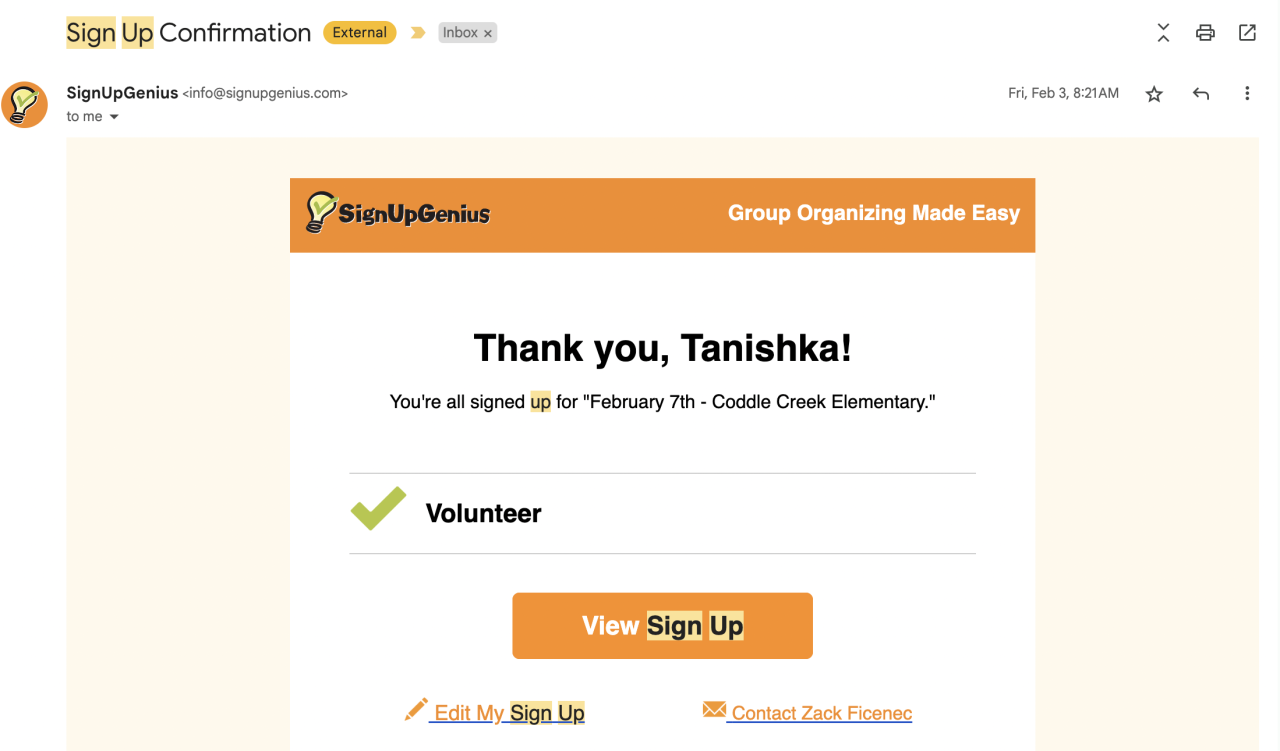The image size is (1280, 751).
Task: Click the Inbox label chip
Action: (460, 33)
